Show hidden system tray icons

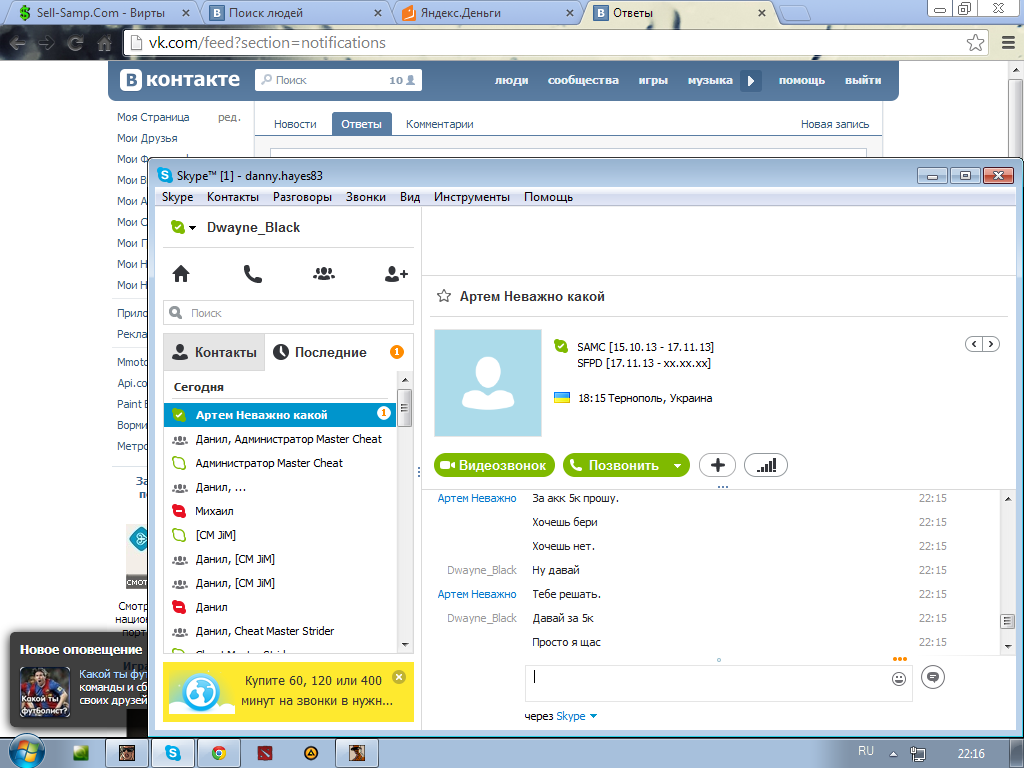pyautogui.click(x=893, y=754)
